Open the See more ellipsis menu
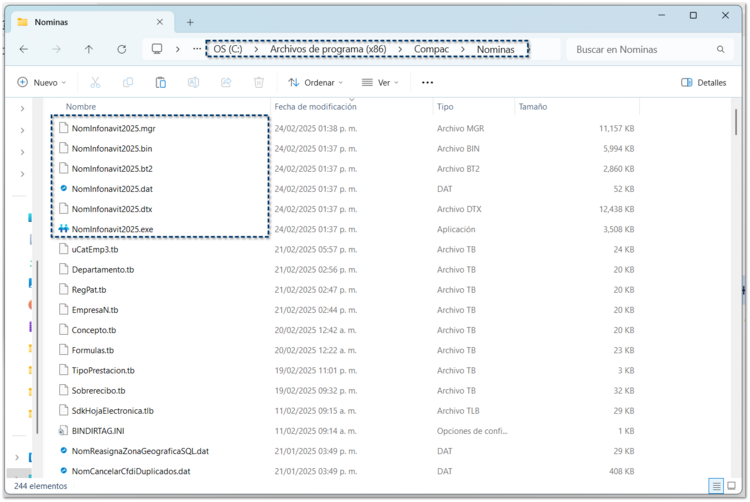The image size is (750, 502). pyautogui.click(x=427, y=83)
